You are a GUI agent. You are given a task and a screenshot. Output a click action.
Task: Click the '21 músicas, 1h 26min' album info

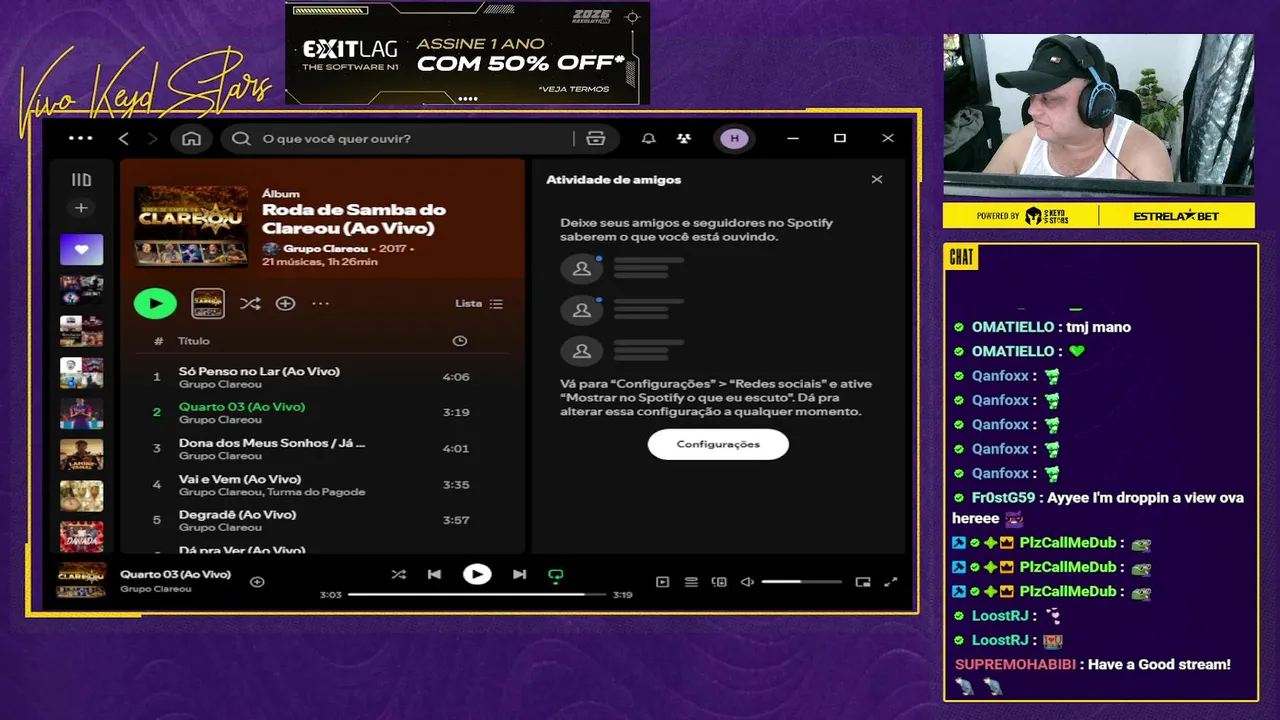tap(320, 262)
